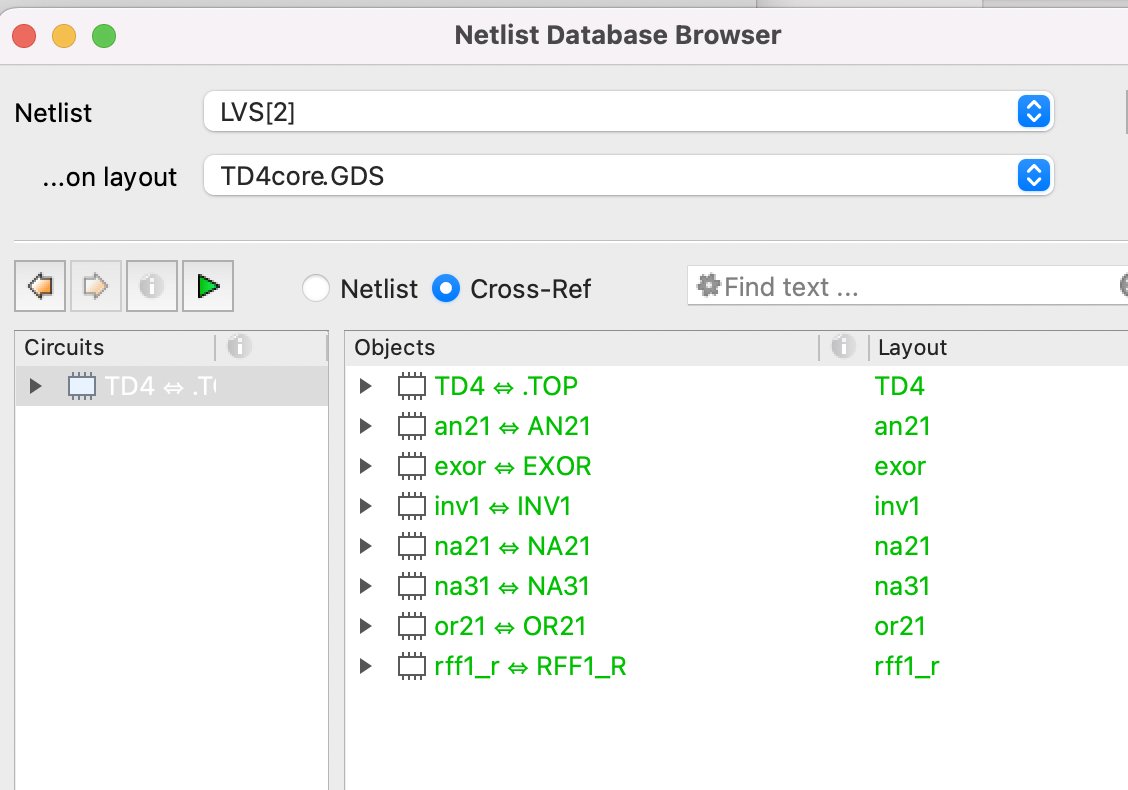Click the chip icon in the Circuits panel

(x=81, y=386)
